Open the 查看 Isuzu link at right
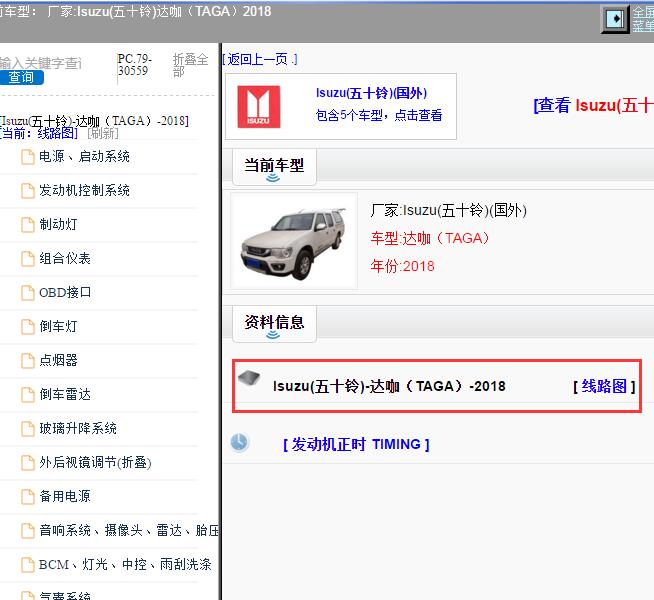This screenshot has width=654, height=600. click(x=593, y=105)
